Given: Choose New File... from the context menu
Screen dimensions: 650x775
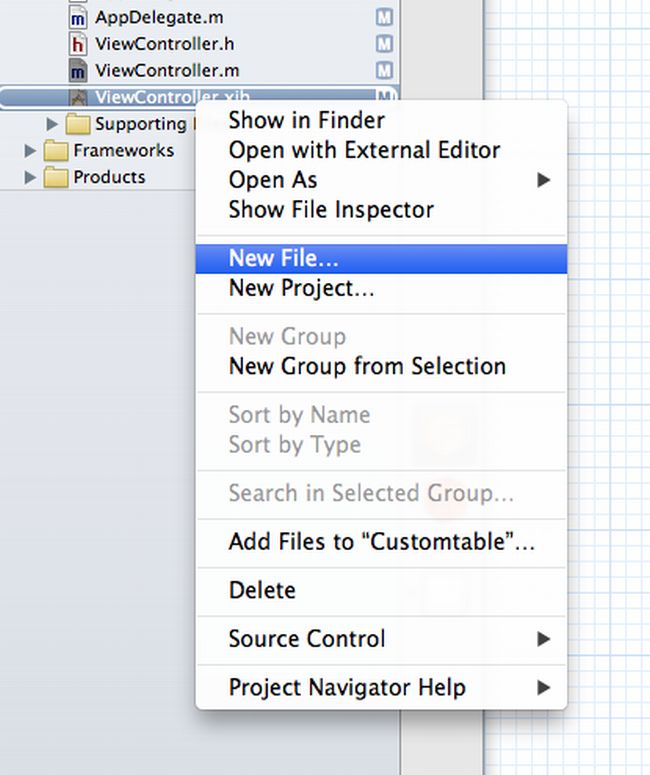Looking at the screenshot, I should (x=284, y=259).
